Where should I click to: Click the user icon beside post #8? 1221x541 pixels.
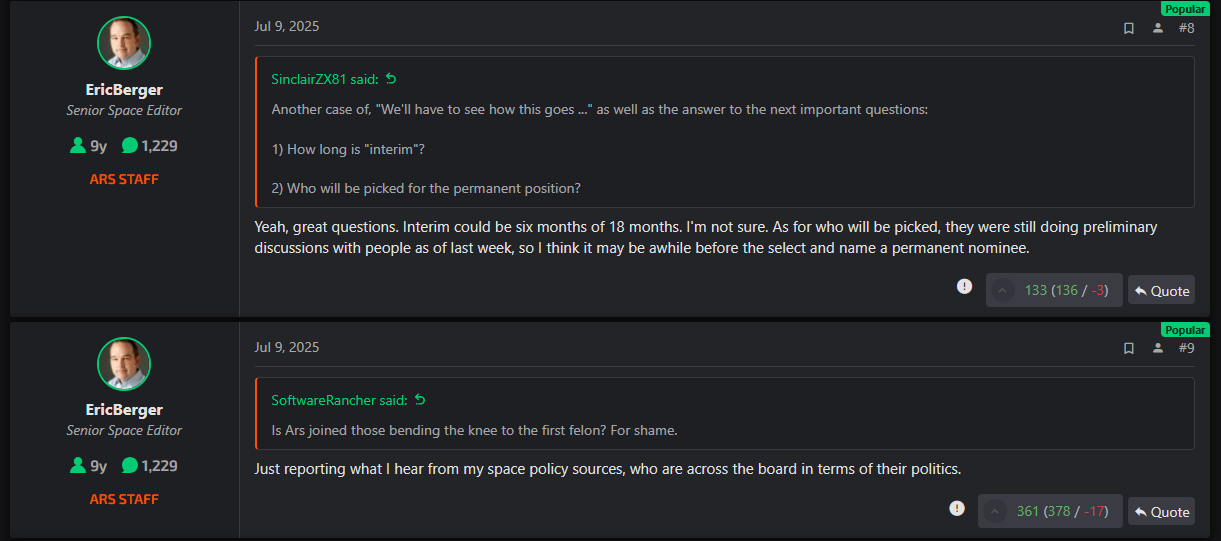[1158, 28]
